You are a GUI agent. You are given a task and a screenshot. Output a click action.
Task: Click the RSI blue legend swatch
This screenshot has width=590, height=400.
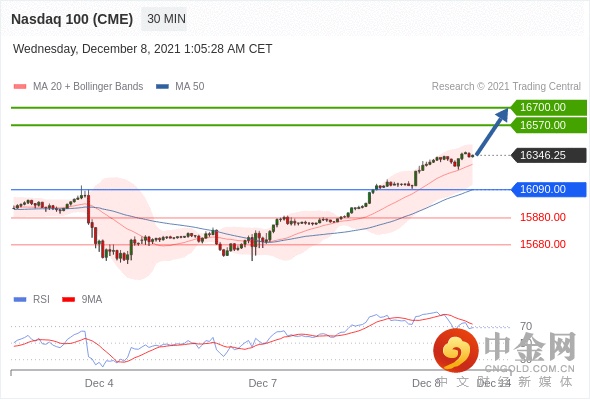[x=20, y=300]
